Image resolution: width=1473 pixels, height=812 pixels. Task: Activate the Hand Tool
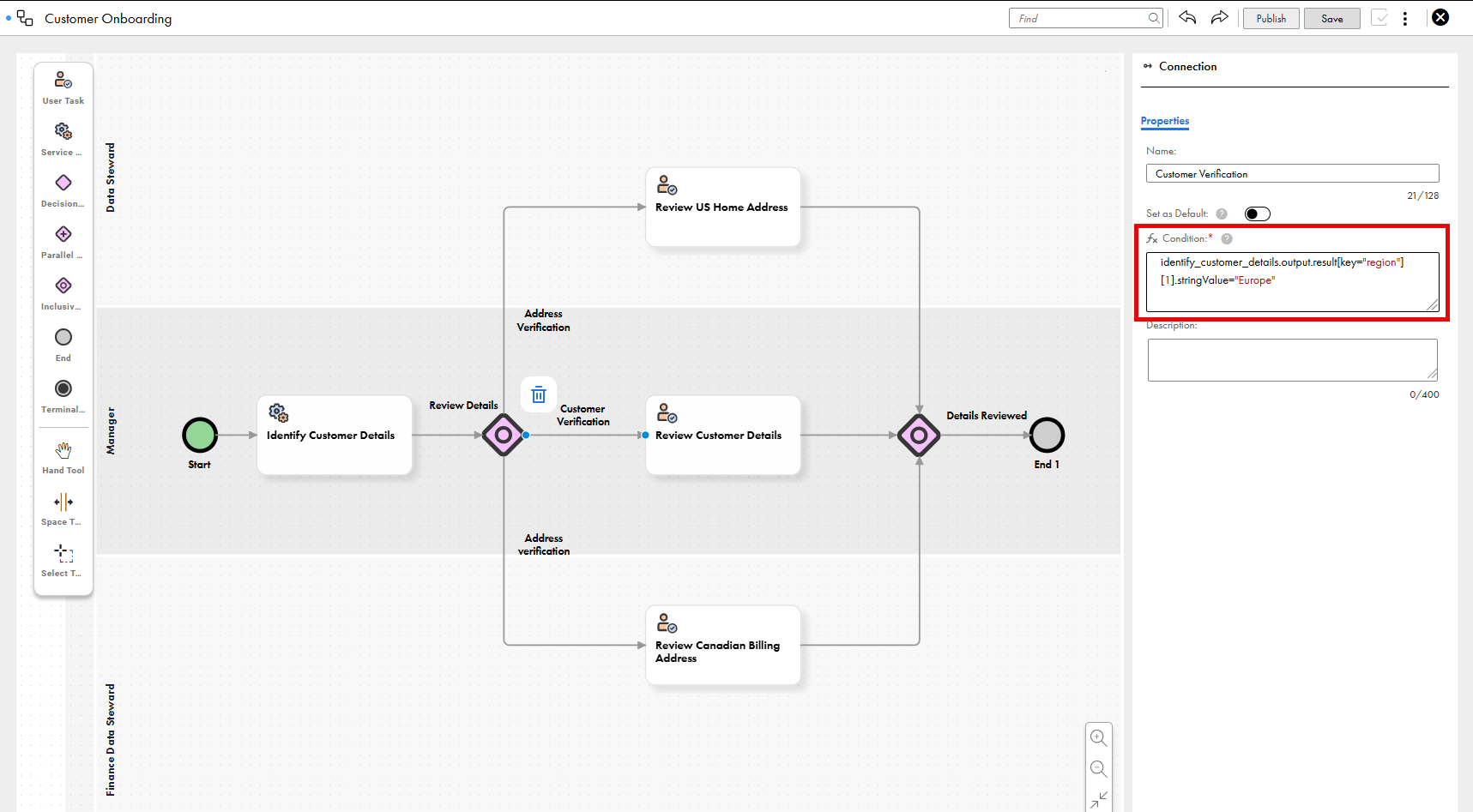coord(63,458)
